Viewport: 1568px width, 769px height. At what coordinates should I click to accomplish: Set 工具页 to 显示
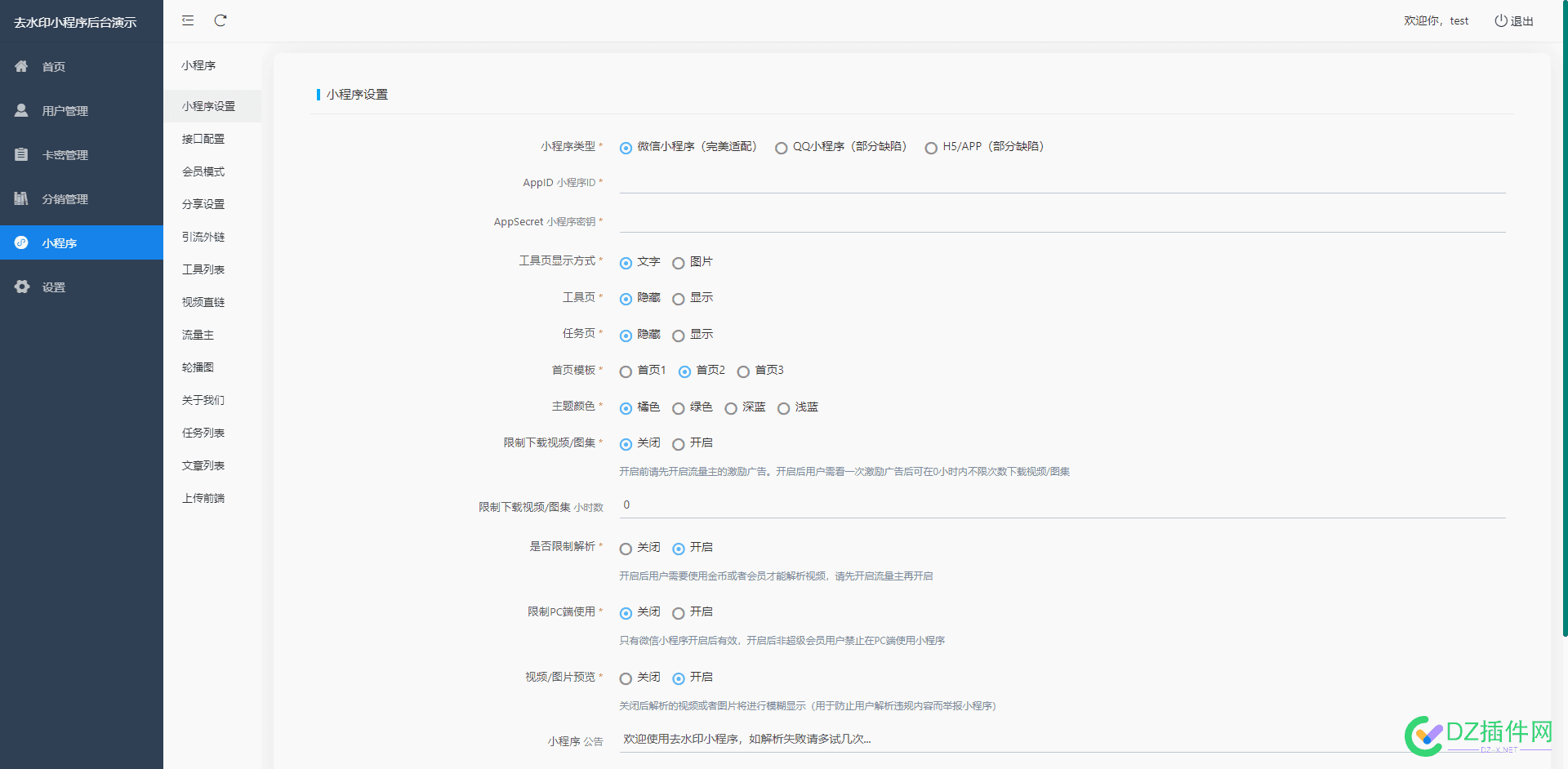(x=679, y=299)
